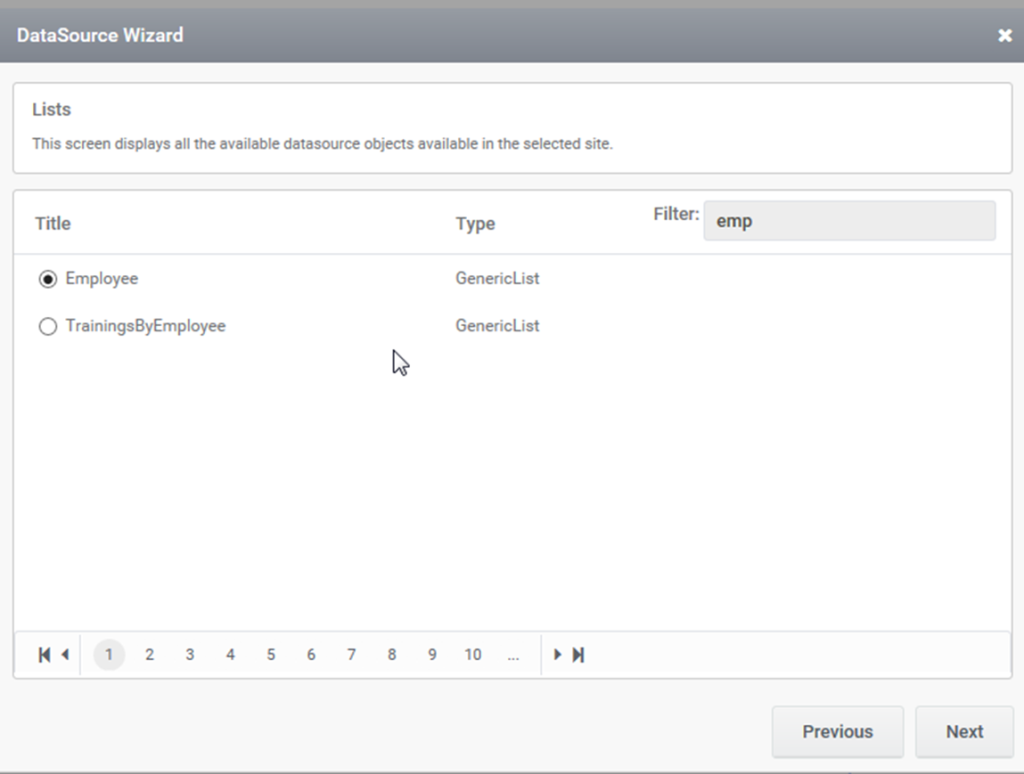Sort by the Type column header
This screenshot has height=774, width=1024.
[x=475, y=223]
